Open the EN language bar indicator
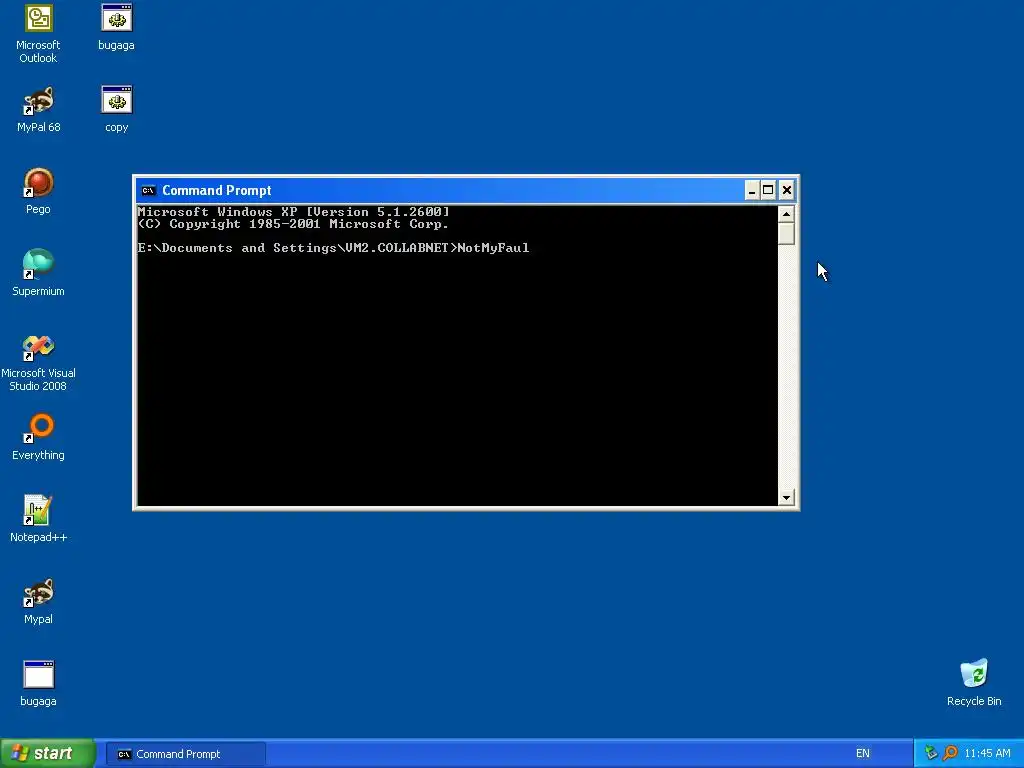 click(x=863, y=754)
